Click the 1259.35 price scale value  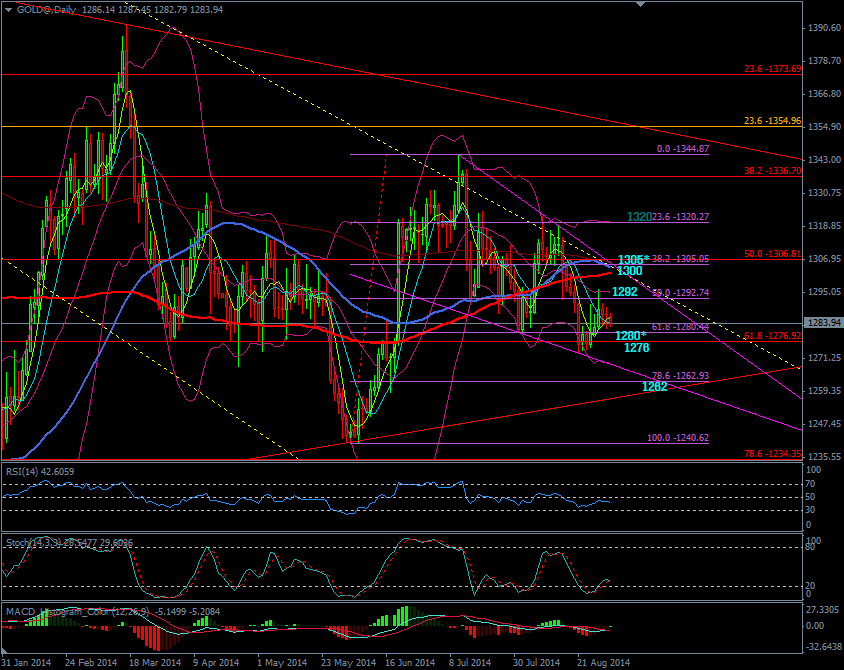(x=824, y=391)
